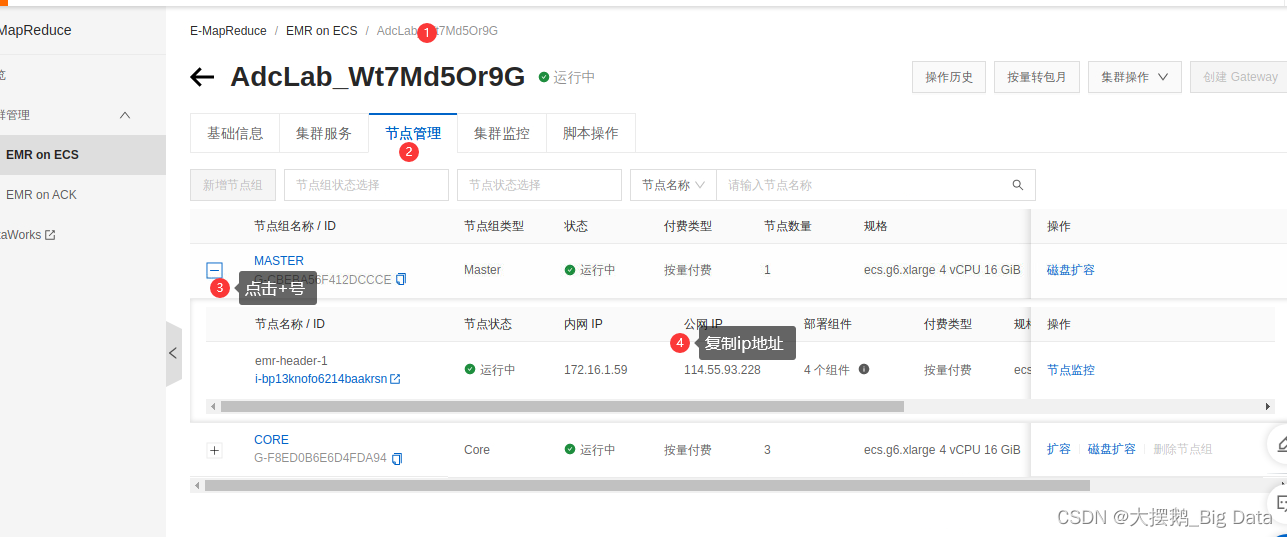Open the MASTER node group link
This screenshot has height=537, width=1287.
(279, 261)
